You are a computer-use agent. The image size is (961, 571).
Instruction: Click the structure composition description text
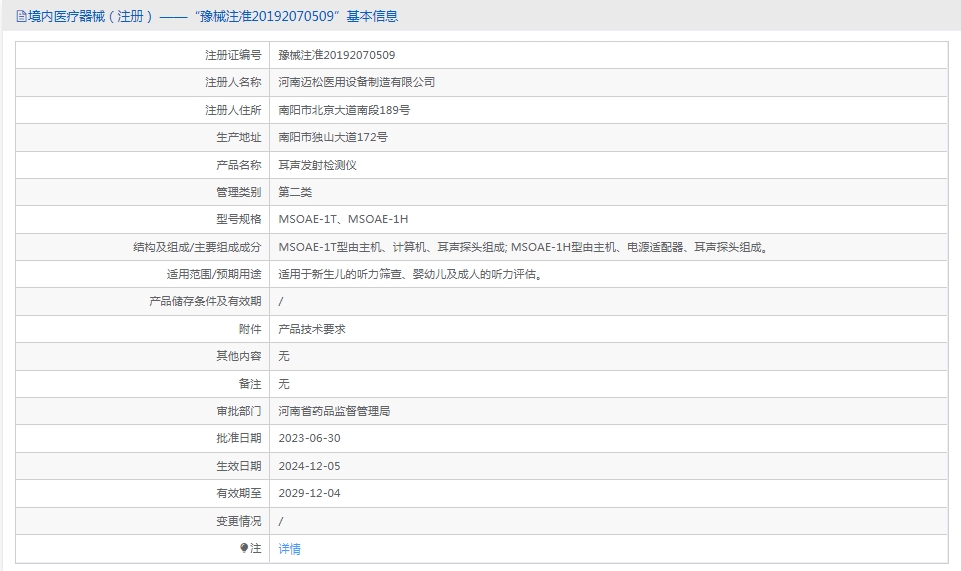(525, 247)
